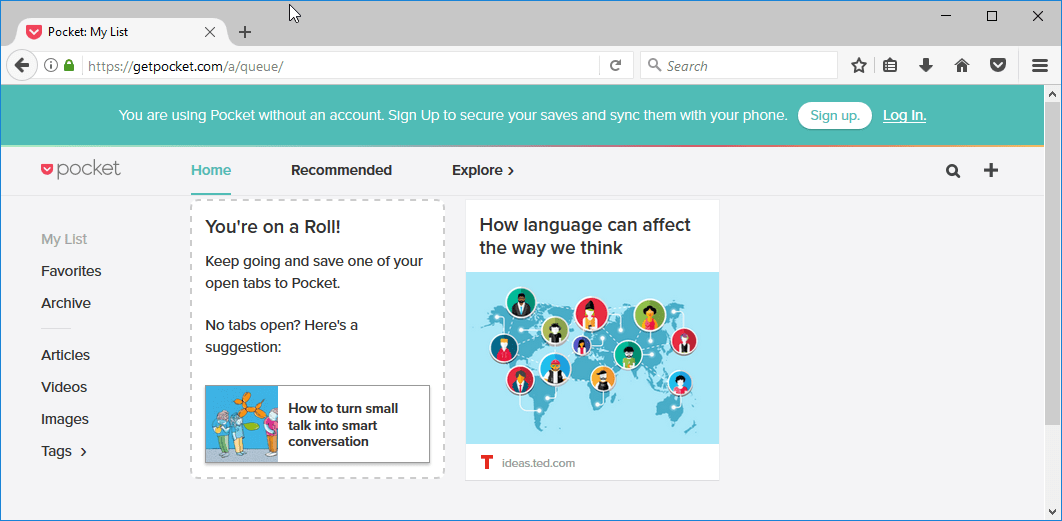1062x521 pixels.
Task: Expand the Explore menu
Action: point(483,170)
